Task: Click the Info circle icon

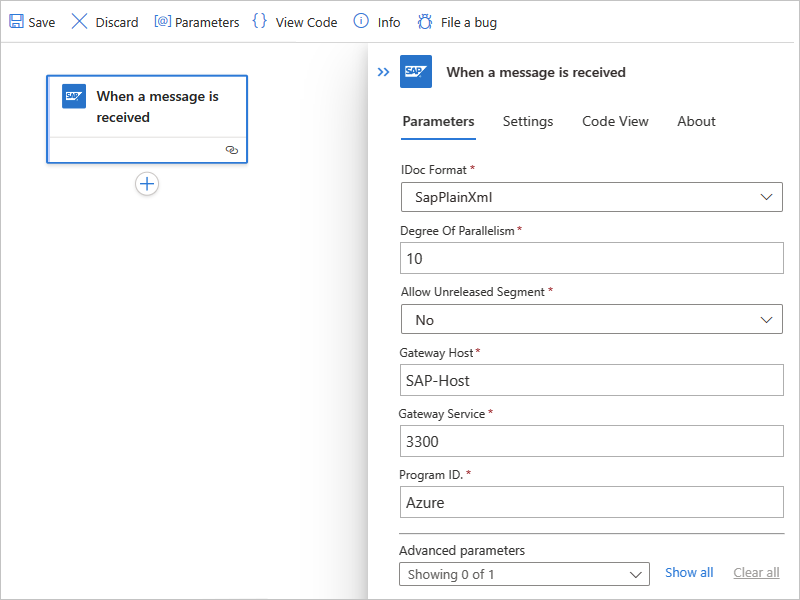Action: pyautogui.click(x=362, y=22)
